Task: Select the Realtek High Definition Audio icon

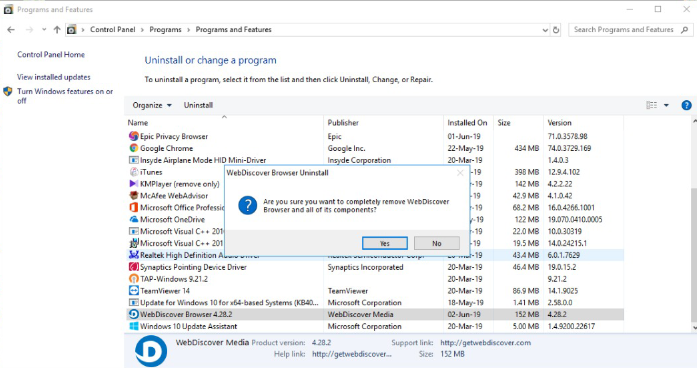Action: pyautogui.click(x=134, y=255)
